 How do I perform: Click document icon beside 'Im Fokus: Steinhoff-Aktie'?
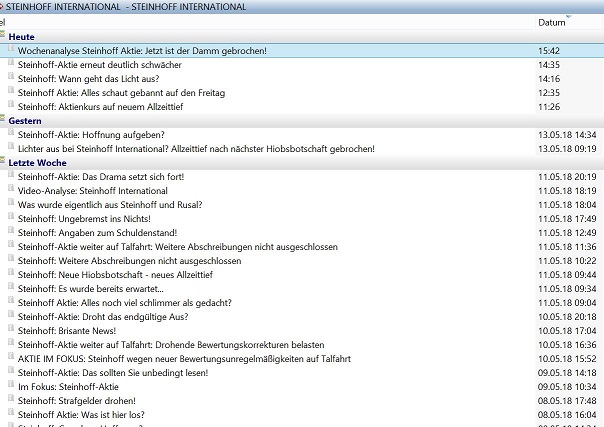[x=11, y=384]
